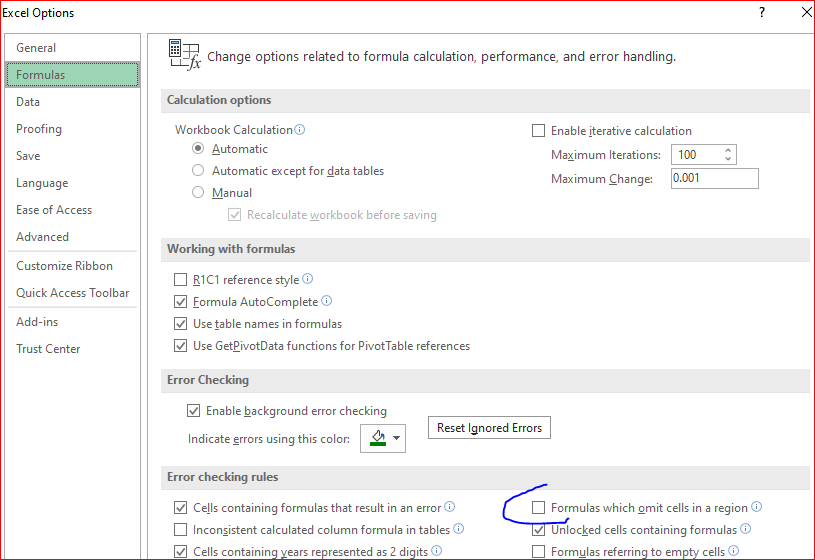Screen dimensions: 815x560
Task: Toggle Recalculate workbook before saving
Action: tap(234, 215)
